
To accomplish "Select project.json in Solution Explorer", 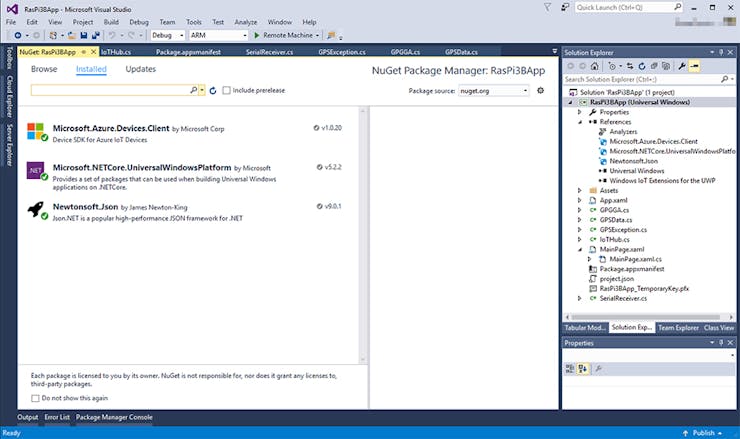I will (616, 279).
